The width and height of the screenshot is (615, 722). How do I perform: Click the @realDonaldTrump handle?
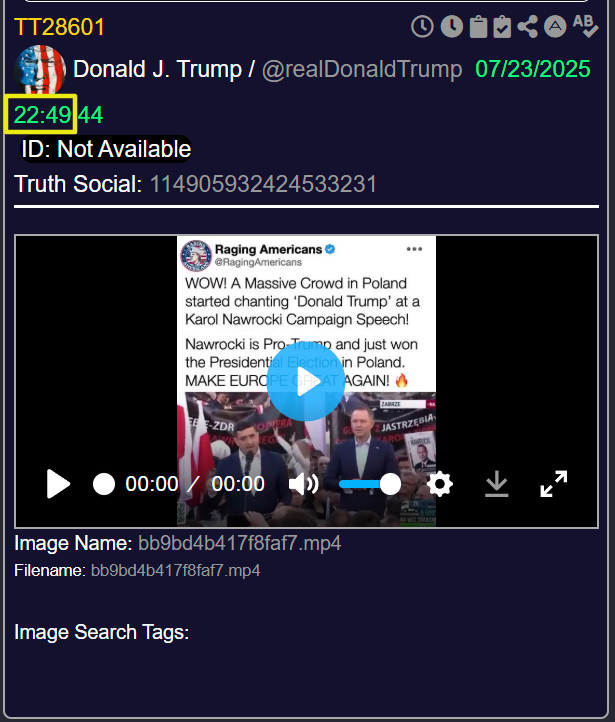pos(362,70)
